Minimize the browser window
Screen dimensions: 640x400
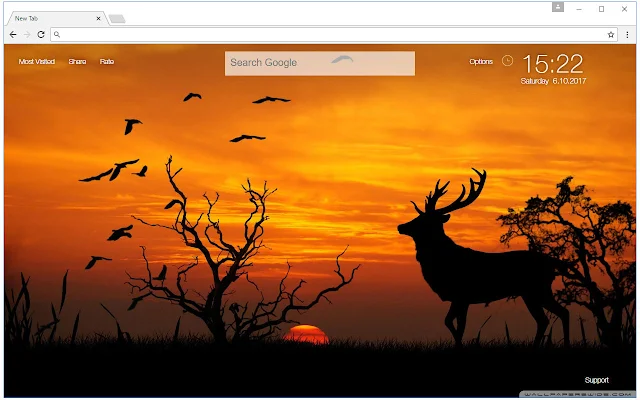pyautogui.click(x=579, y=9)
